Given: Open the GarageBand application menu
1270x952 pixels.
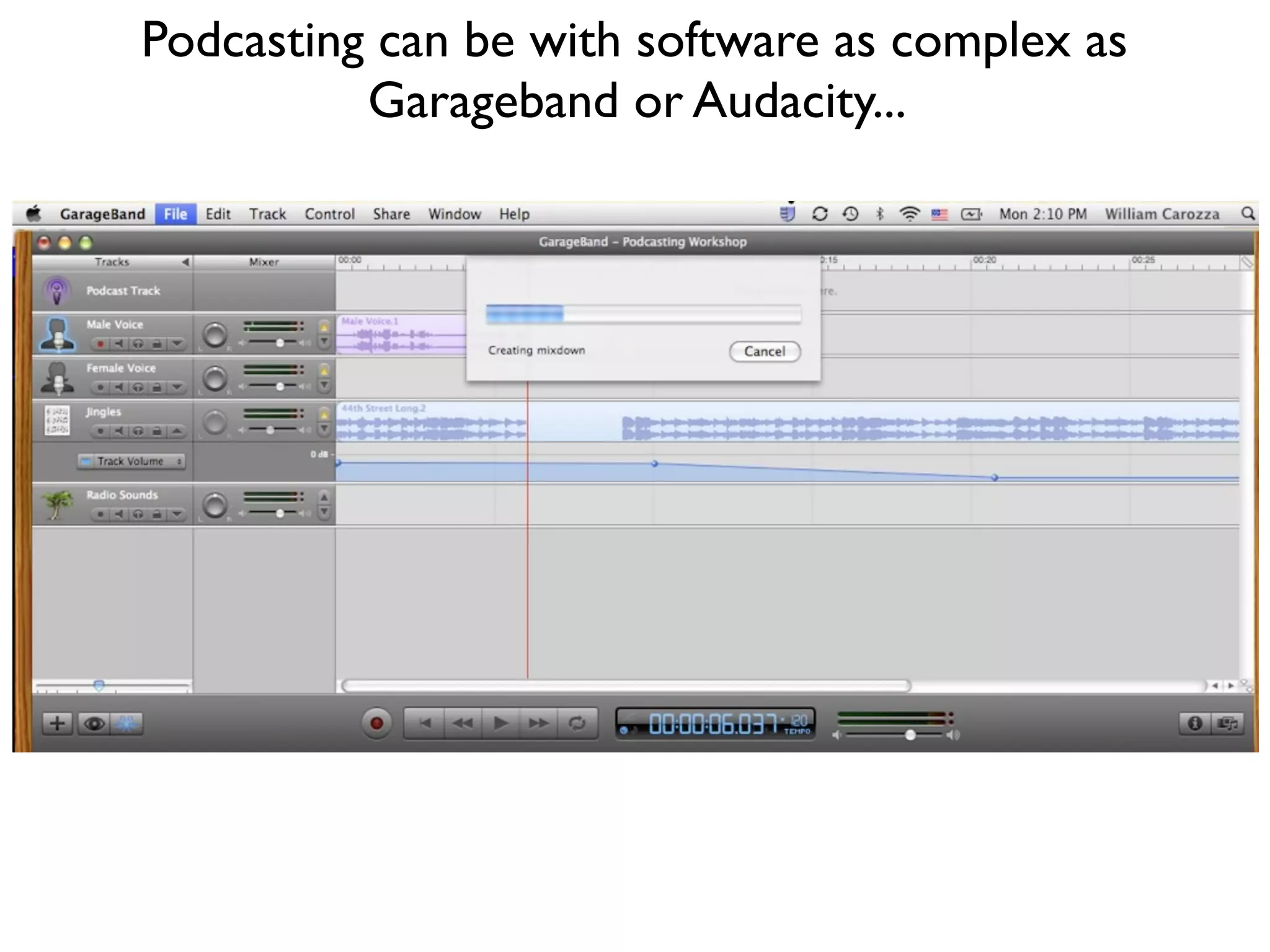Looking at the screenshot, I should click(x=102, y=214).
